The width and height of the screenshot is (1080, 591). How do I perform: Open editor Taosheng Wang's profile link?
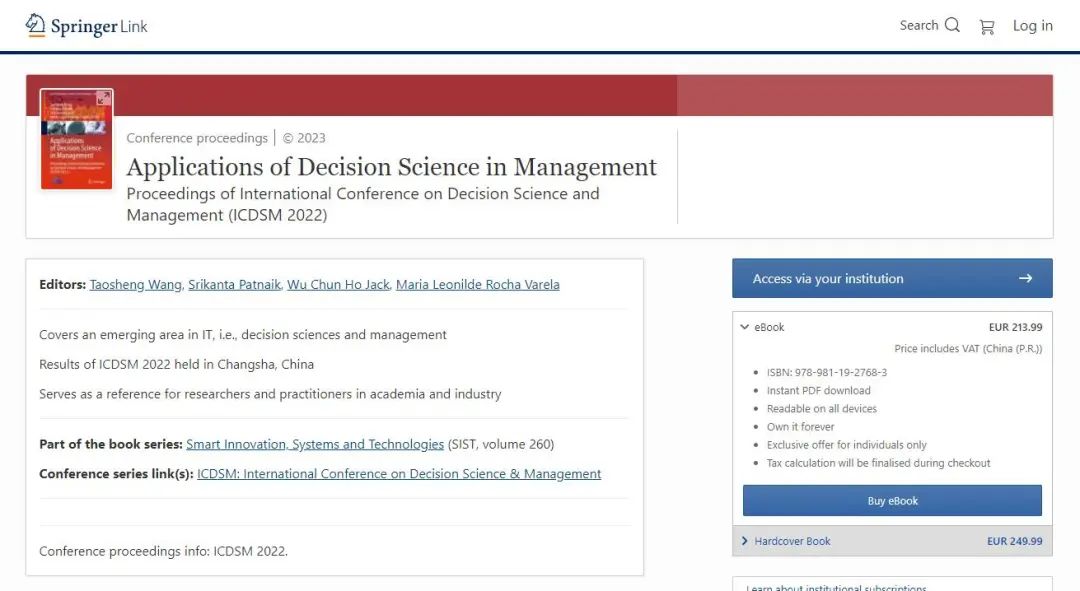click(x=135, y=284)
